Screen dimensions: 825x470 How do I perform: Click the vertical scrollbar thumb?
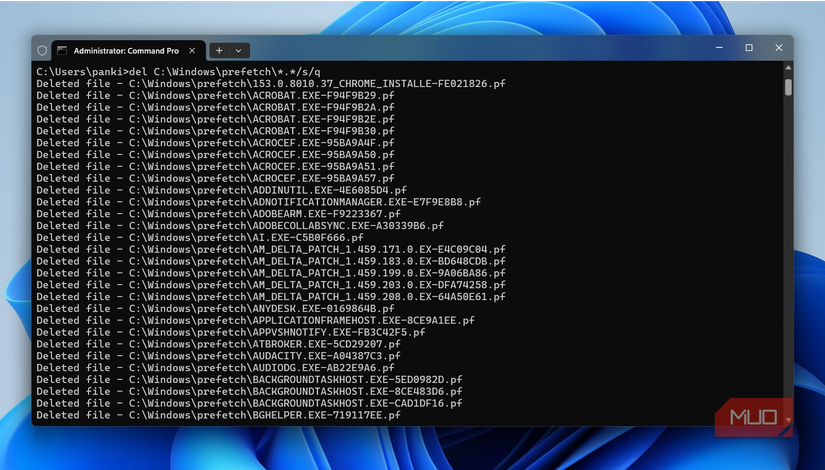point(788,87)
